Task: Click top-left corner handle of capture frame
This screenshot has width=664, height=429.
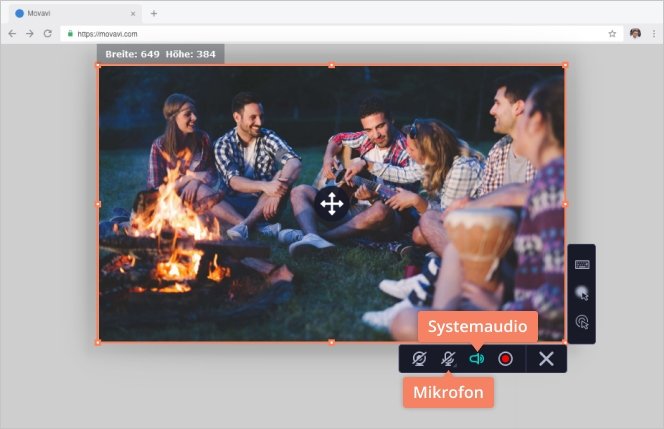Action: coord(98,65)
